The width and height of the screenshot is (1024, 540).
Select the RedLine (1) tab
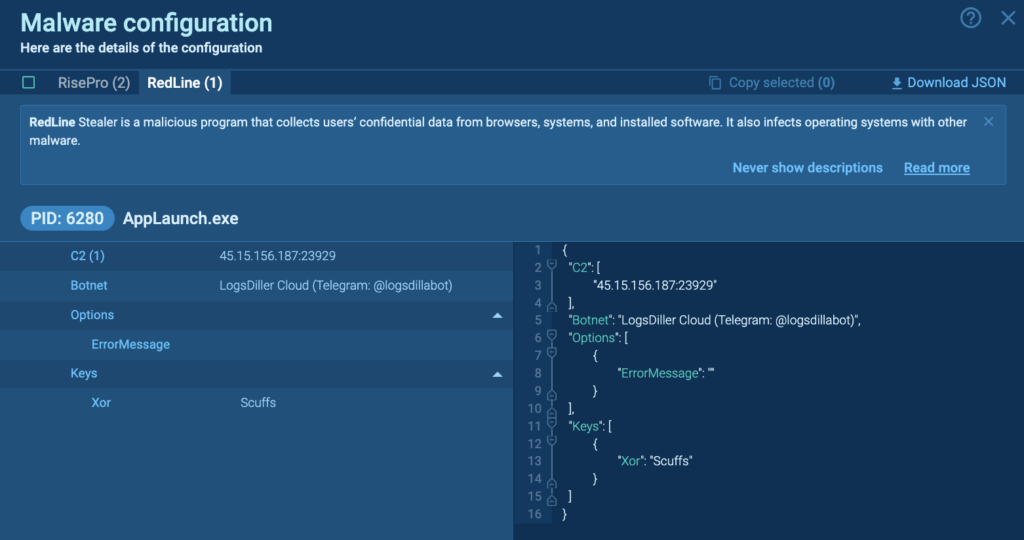(184, 83)
